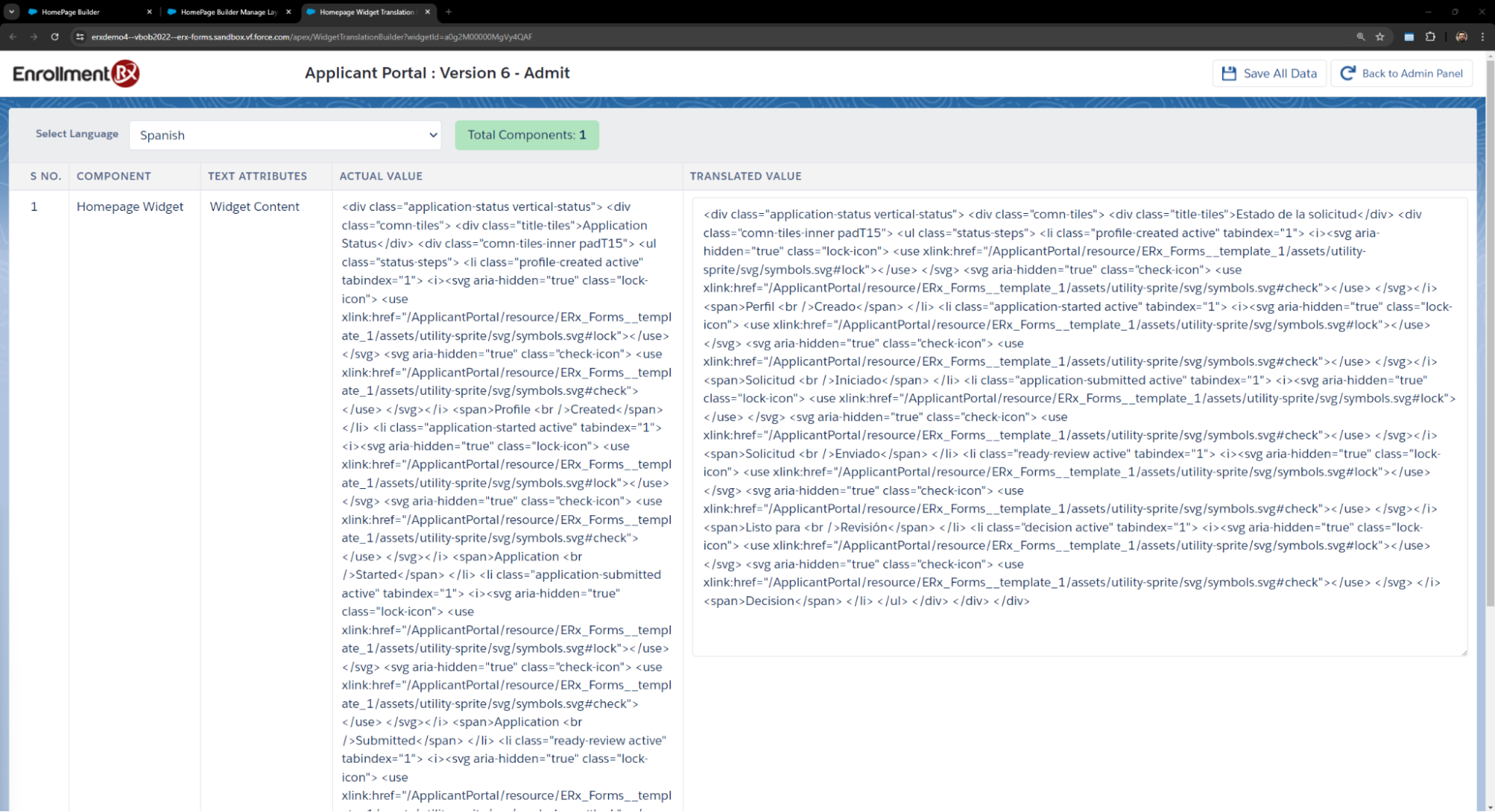Reload the page with the refresh icon

click(55, 37)
